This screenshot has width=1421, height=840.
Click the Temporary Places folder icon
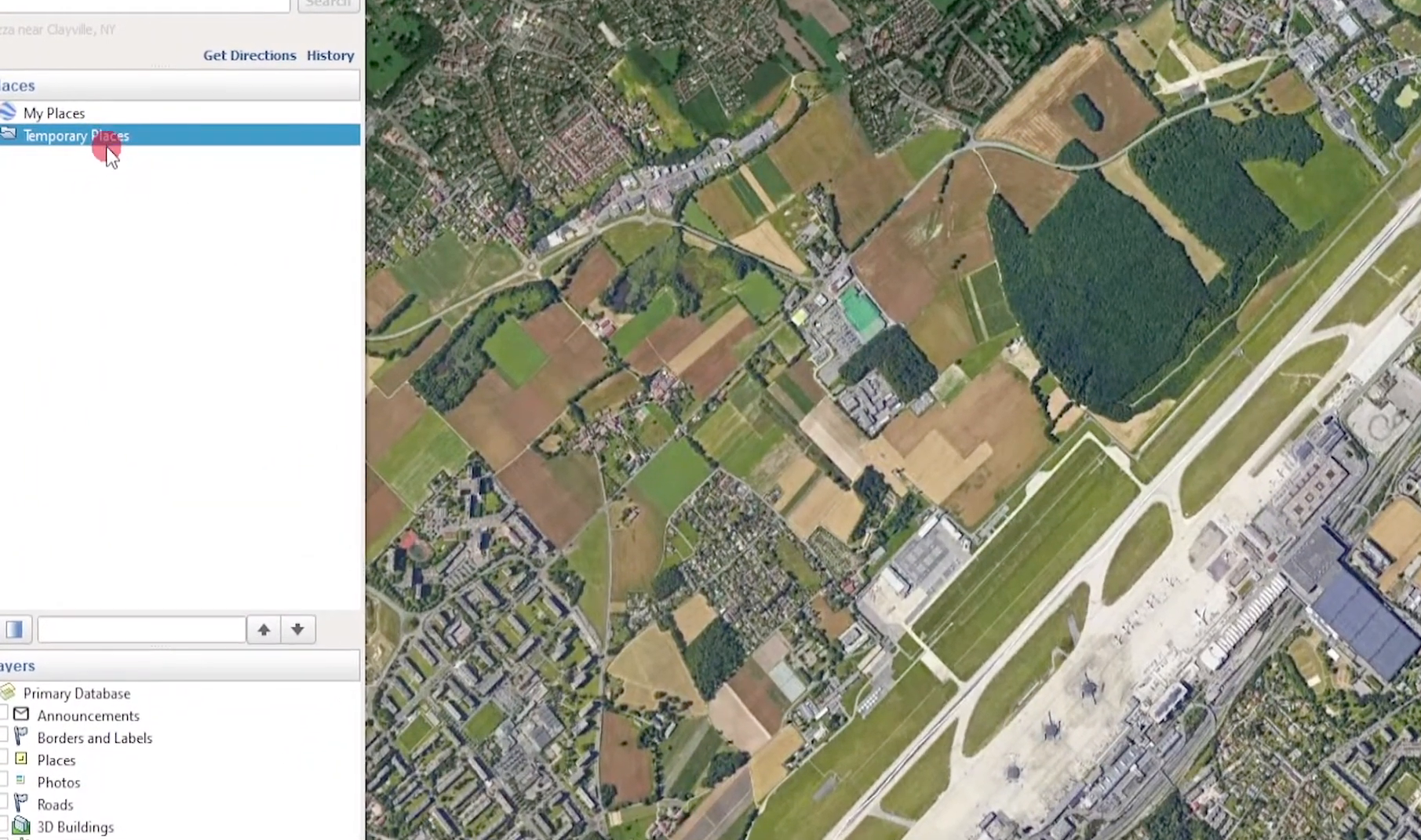click(x=8, y=135)
